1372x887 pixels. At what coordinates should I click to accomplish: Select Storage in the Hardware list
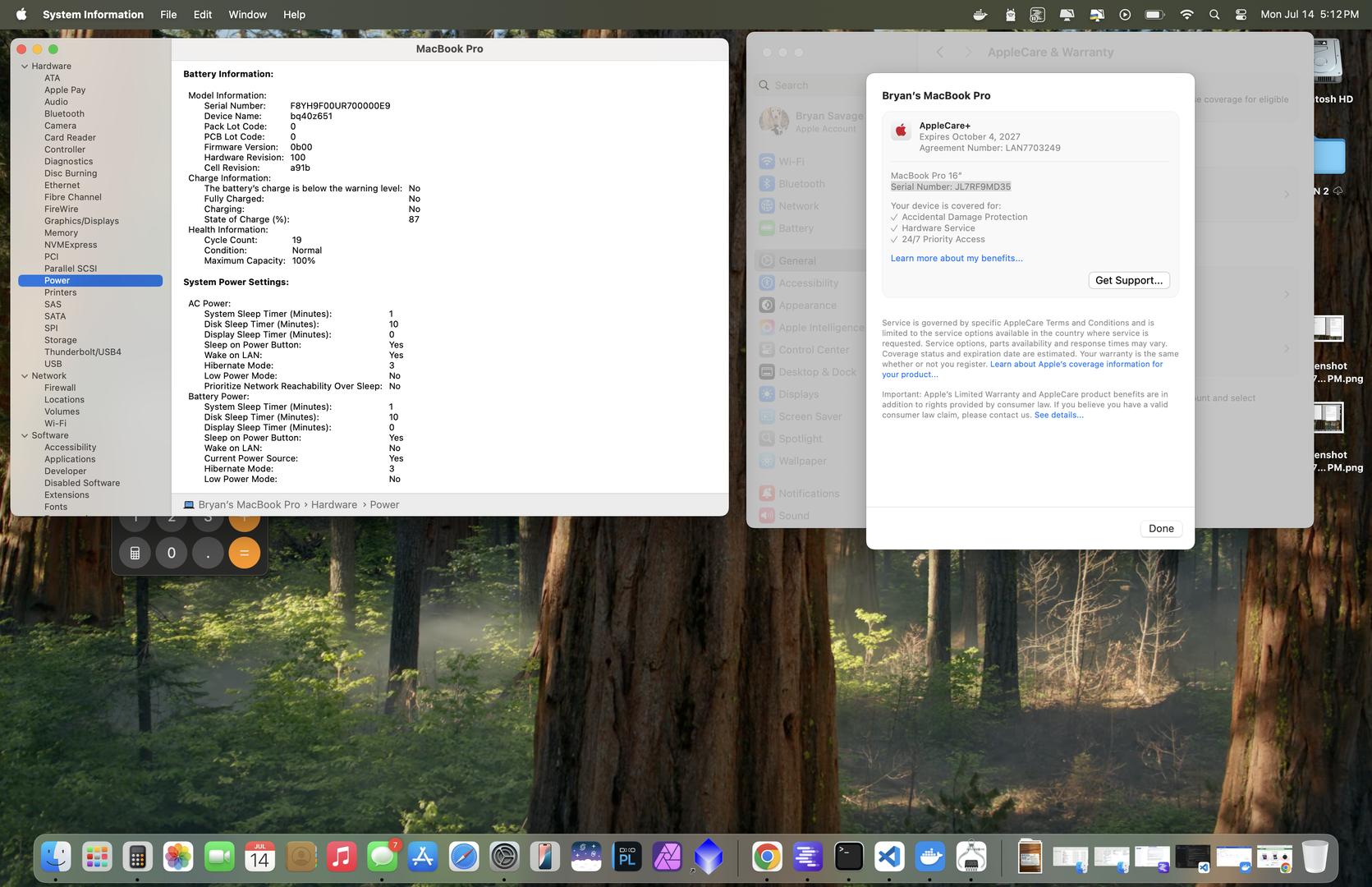61,340
